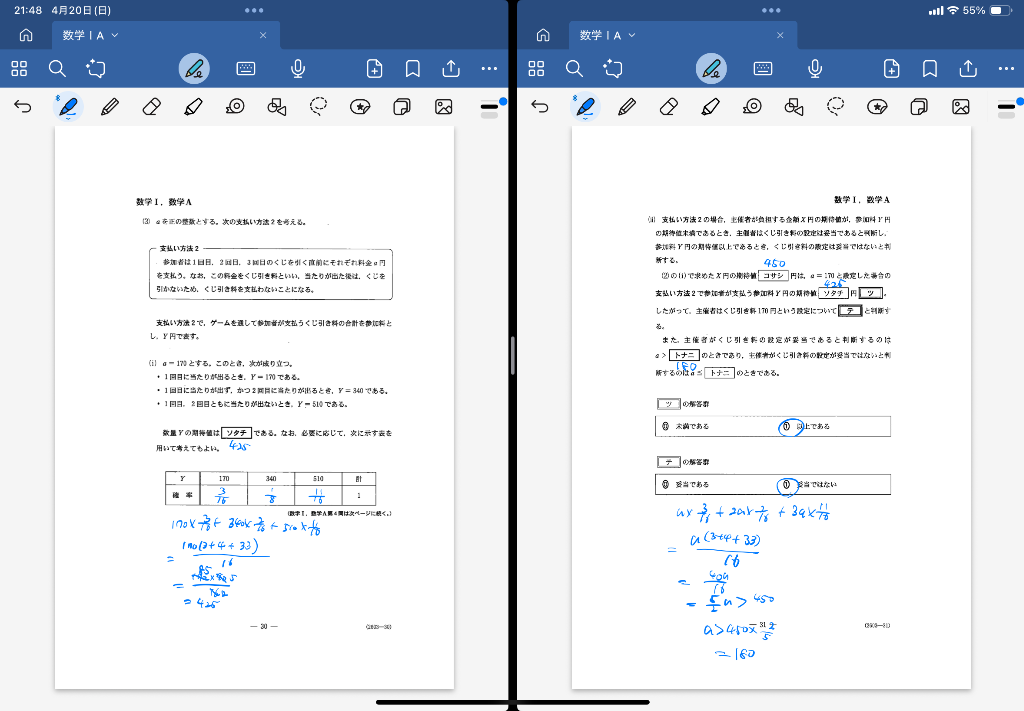Switch to keyboard typing mode in right pane
The height and width of the screenshot is (711, 1024).
pos(763,68)
